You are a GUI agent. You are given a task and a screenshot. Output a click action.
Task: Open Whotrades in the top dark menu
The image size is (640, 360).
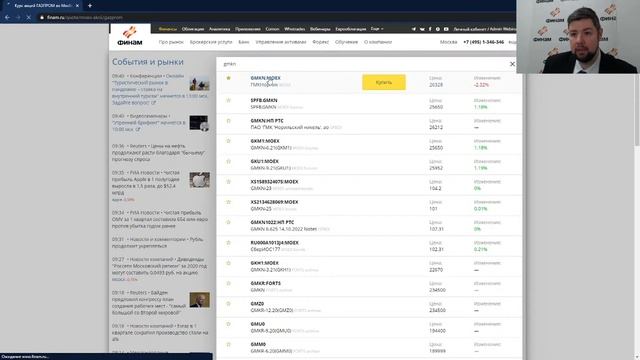pyautogui.click(x=294, y=29)
